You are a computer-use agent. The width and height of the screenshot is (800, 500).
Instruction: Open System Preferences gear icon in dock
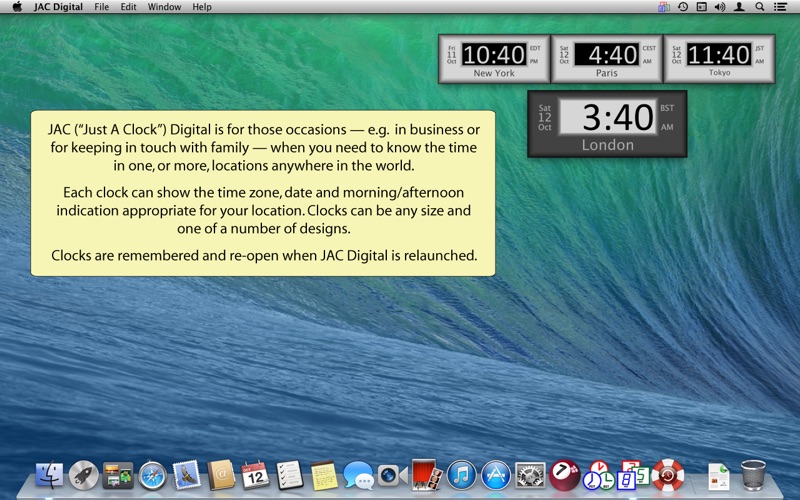point(530,476)
